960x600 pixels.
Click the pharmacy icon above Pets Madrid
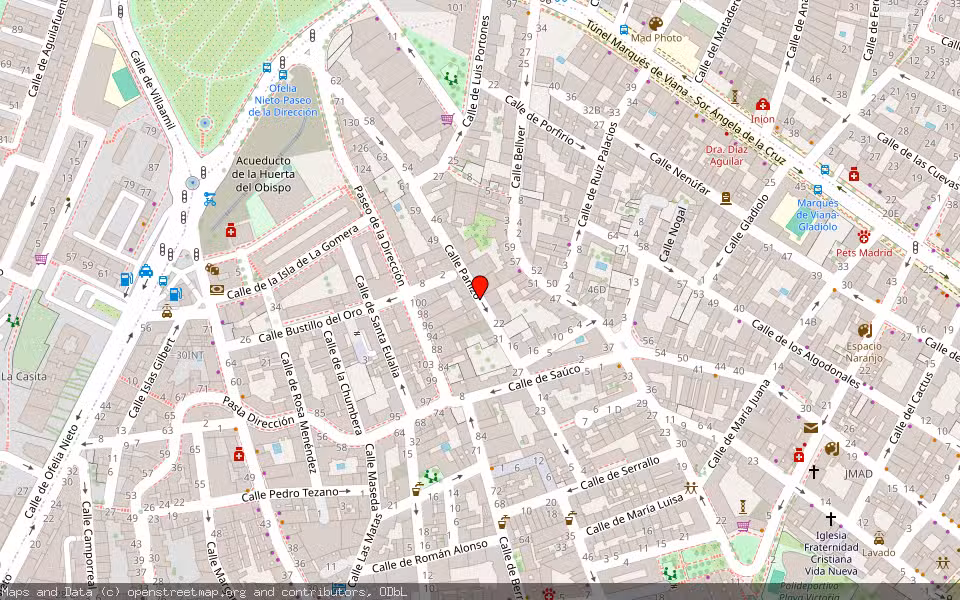pos(853,175)
